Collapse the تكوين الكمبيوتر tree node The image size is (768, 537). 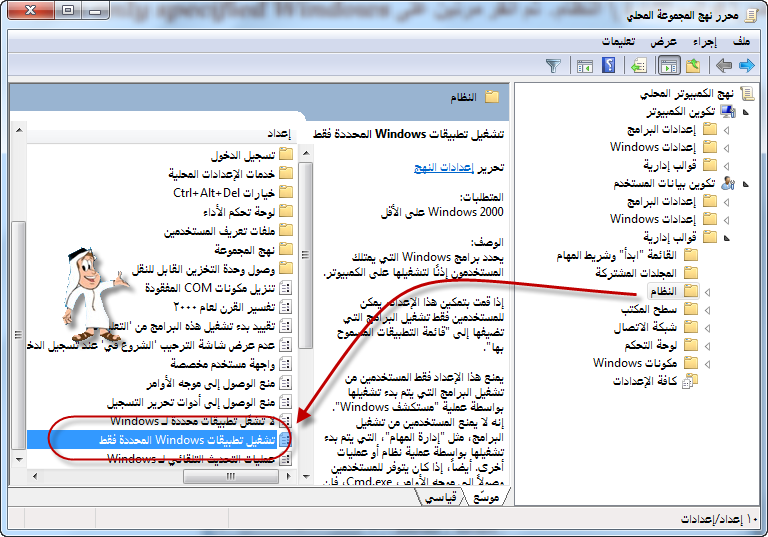coord(746,113)
